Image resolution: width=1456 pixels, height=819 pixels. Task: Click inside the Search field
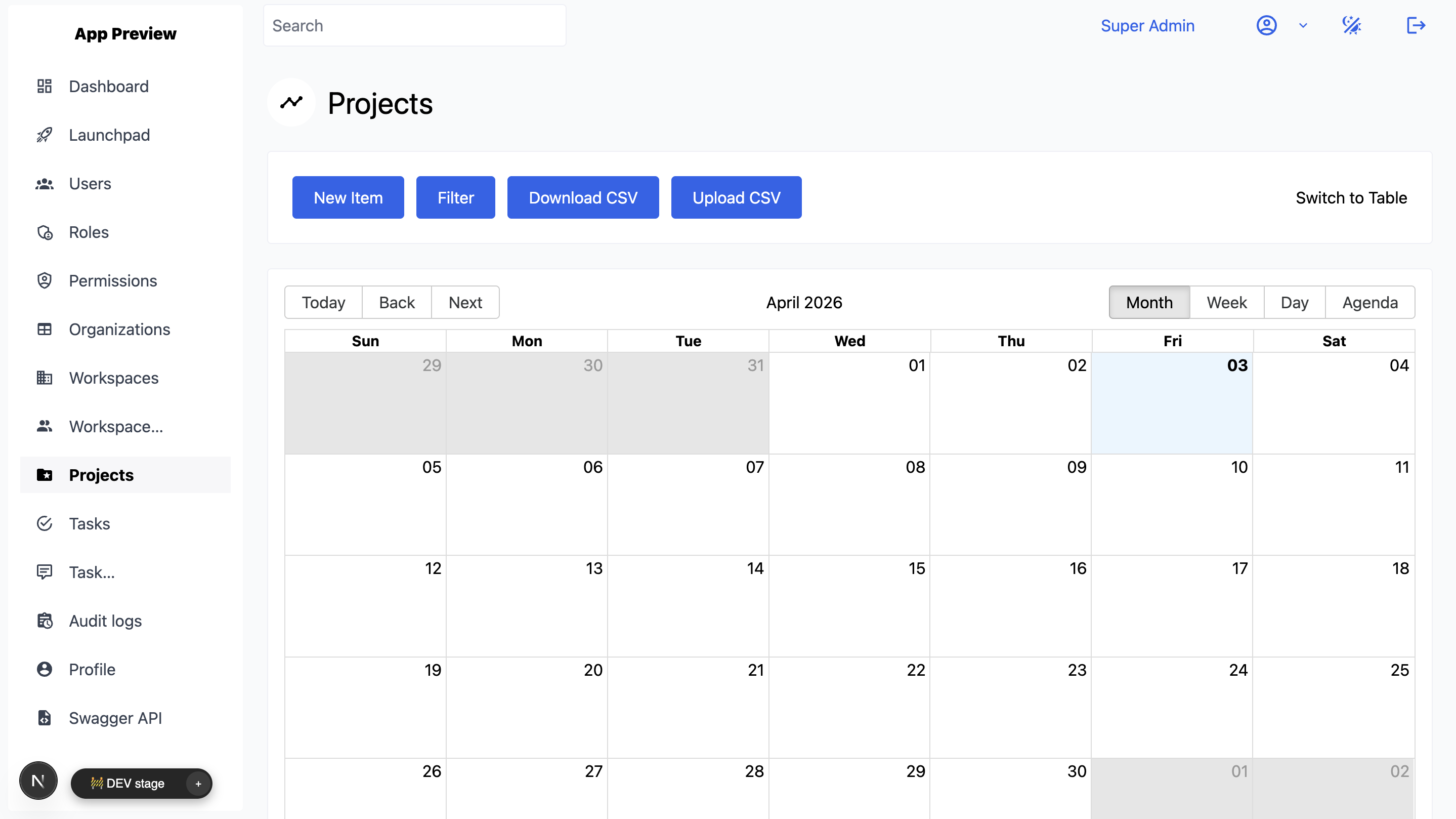pos(414,25)
